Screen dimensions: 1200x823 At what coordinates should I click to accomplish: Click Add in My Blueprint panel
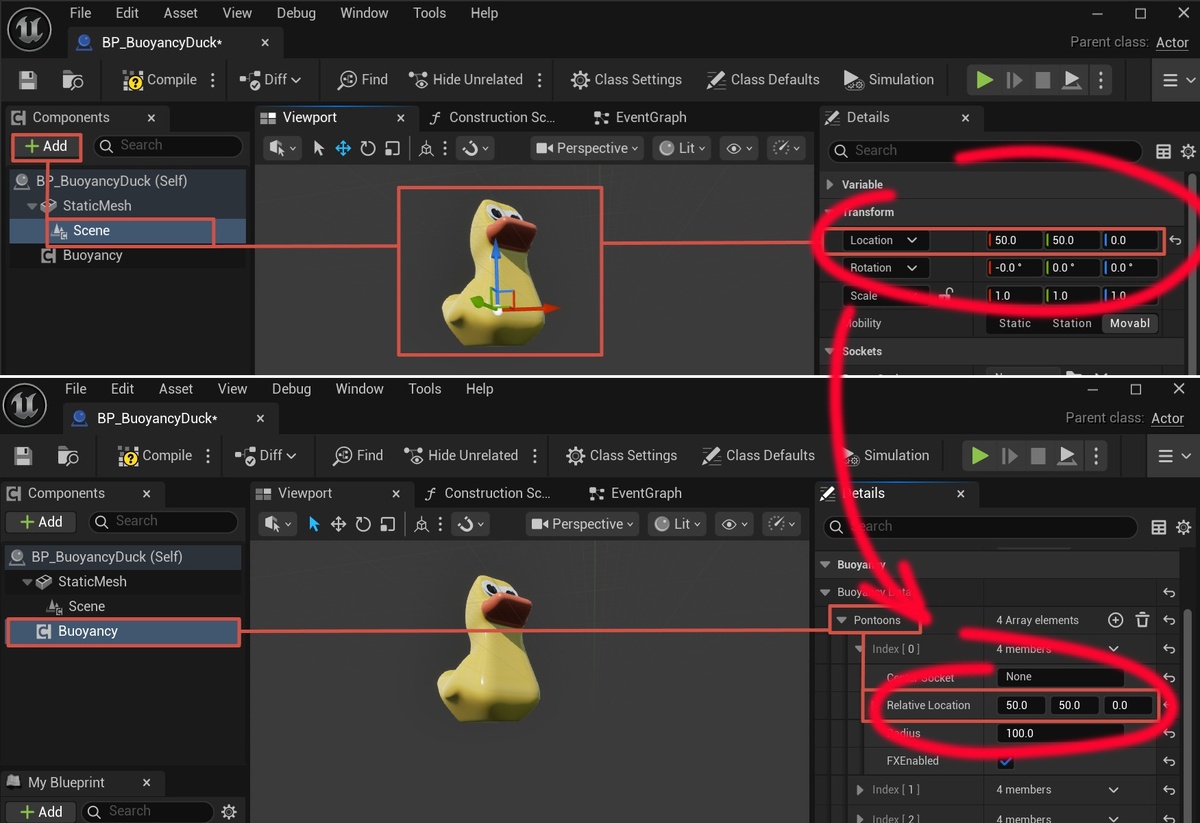(x=42, y=812)
